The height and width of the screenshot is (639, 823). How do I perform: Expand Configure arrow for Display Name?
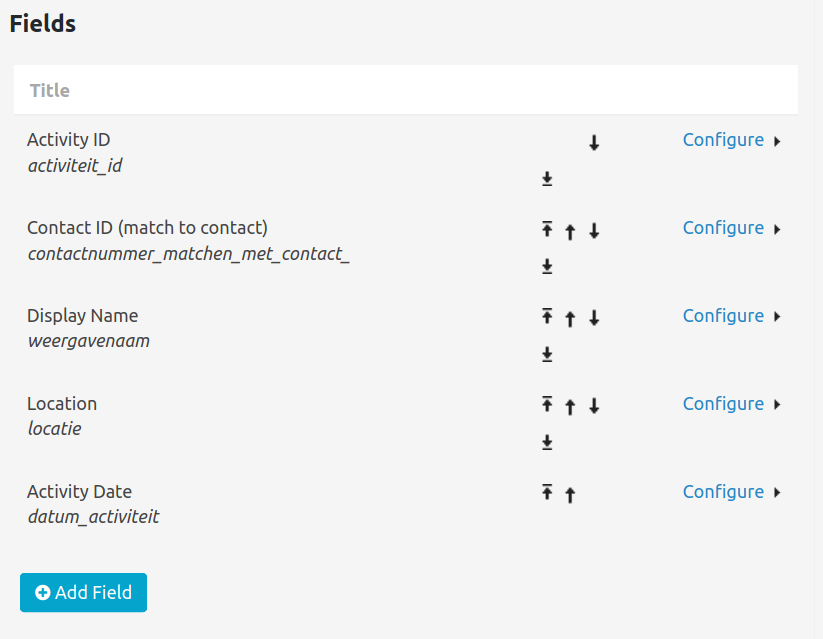point(777,317)
